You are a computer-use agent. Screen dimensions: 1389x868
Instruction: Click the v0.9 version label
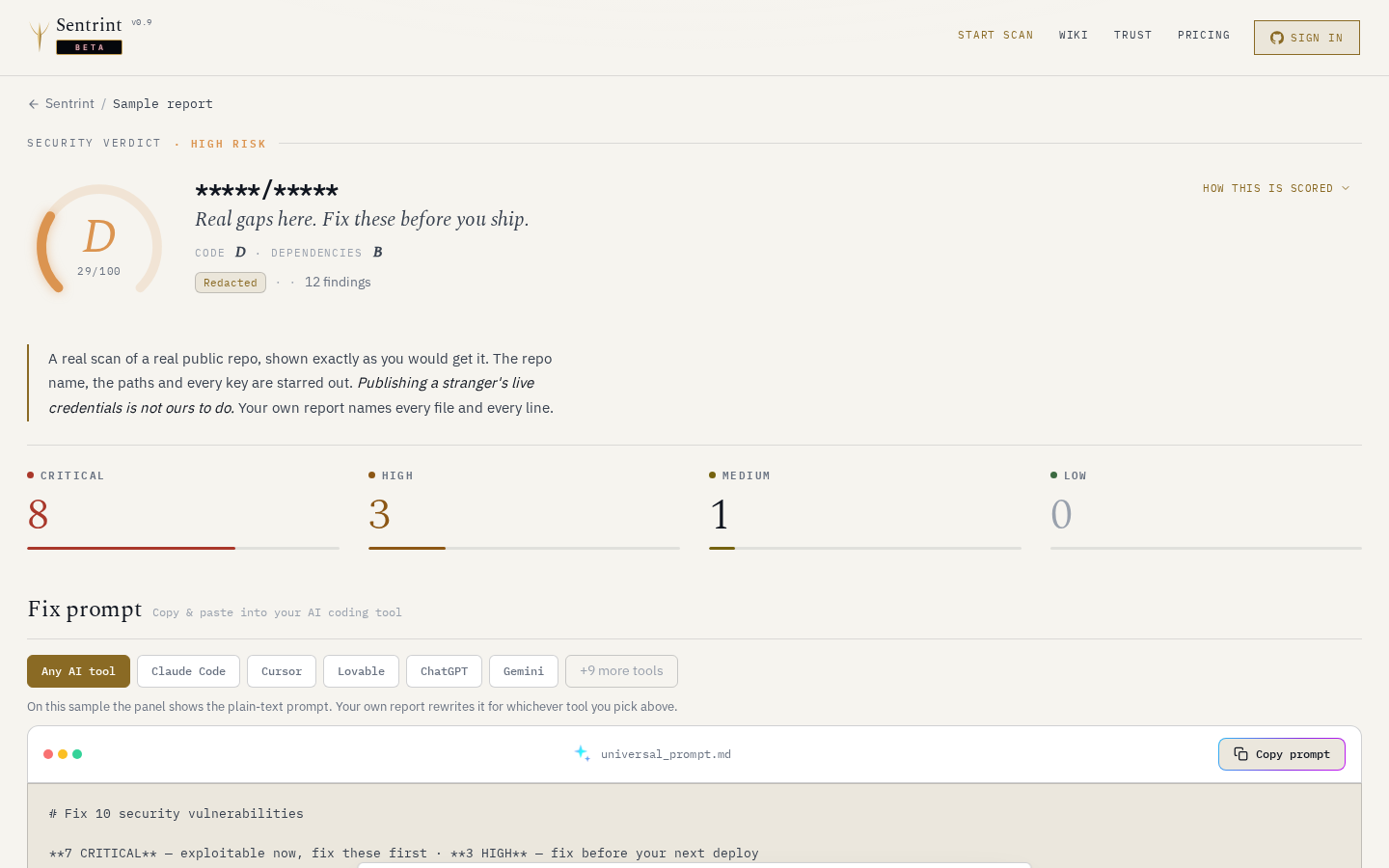[x=142, y=22]
